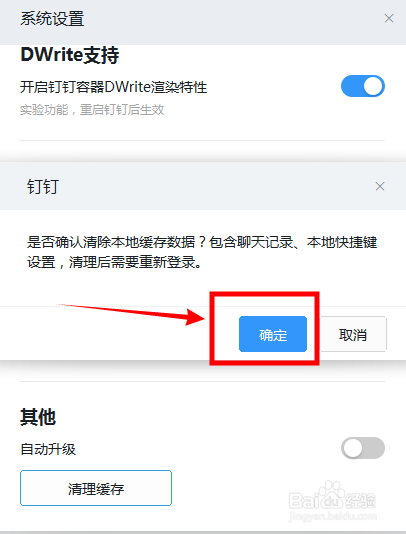
Task: Click the 自动升级 label text
Action: (x=48, y=449)
